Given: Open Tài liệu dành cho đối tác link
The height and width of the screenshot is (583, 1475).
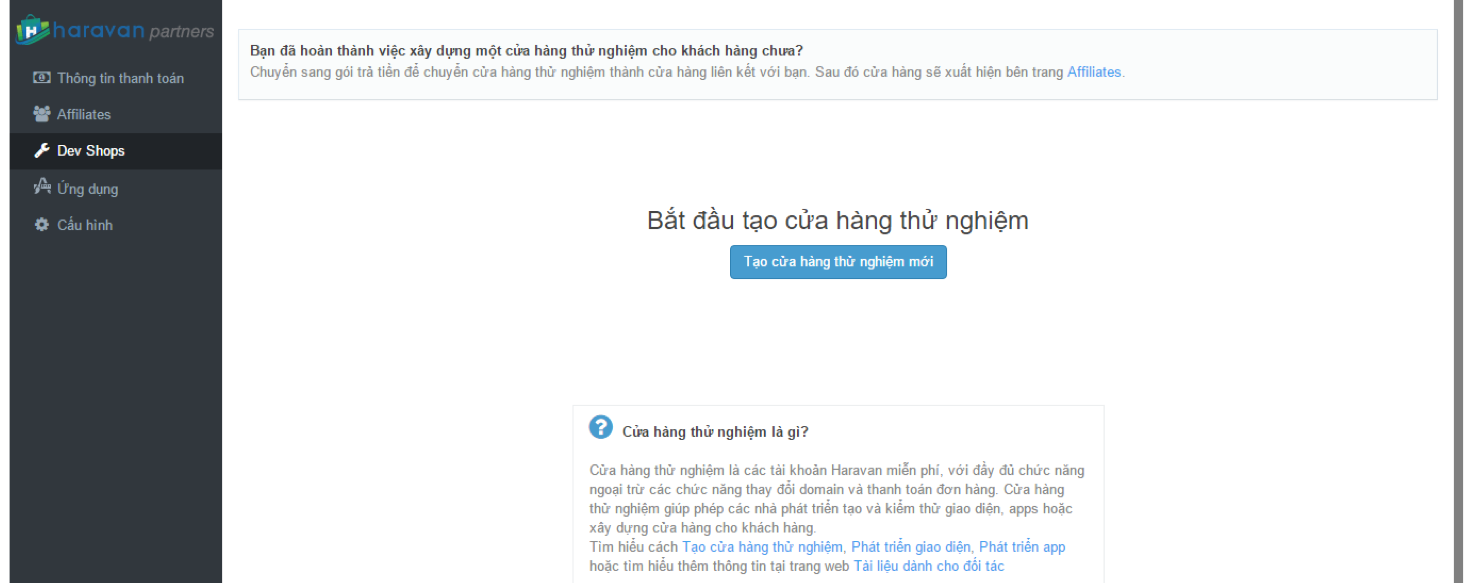Looking at the screenshot, I should point(929,566).
